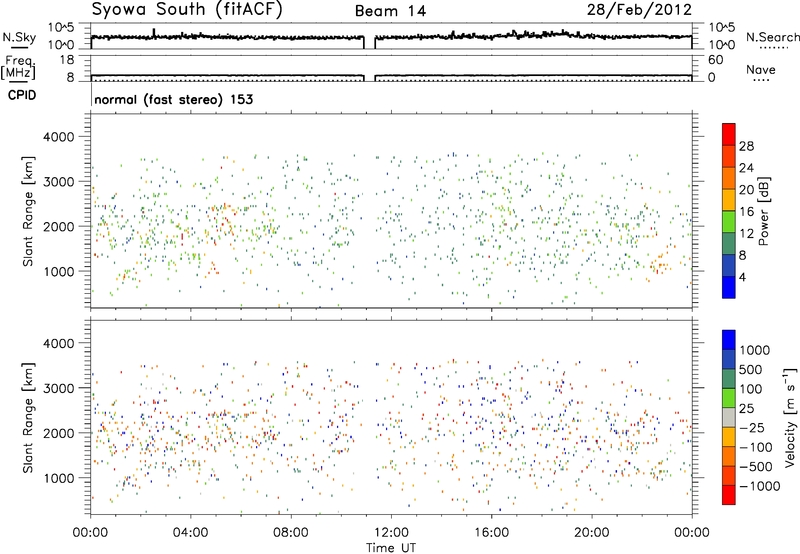Pick the bright blue bottom power colorbar segment

729,287
